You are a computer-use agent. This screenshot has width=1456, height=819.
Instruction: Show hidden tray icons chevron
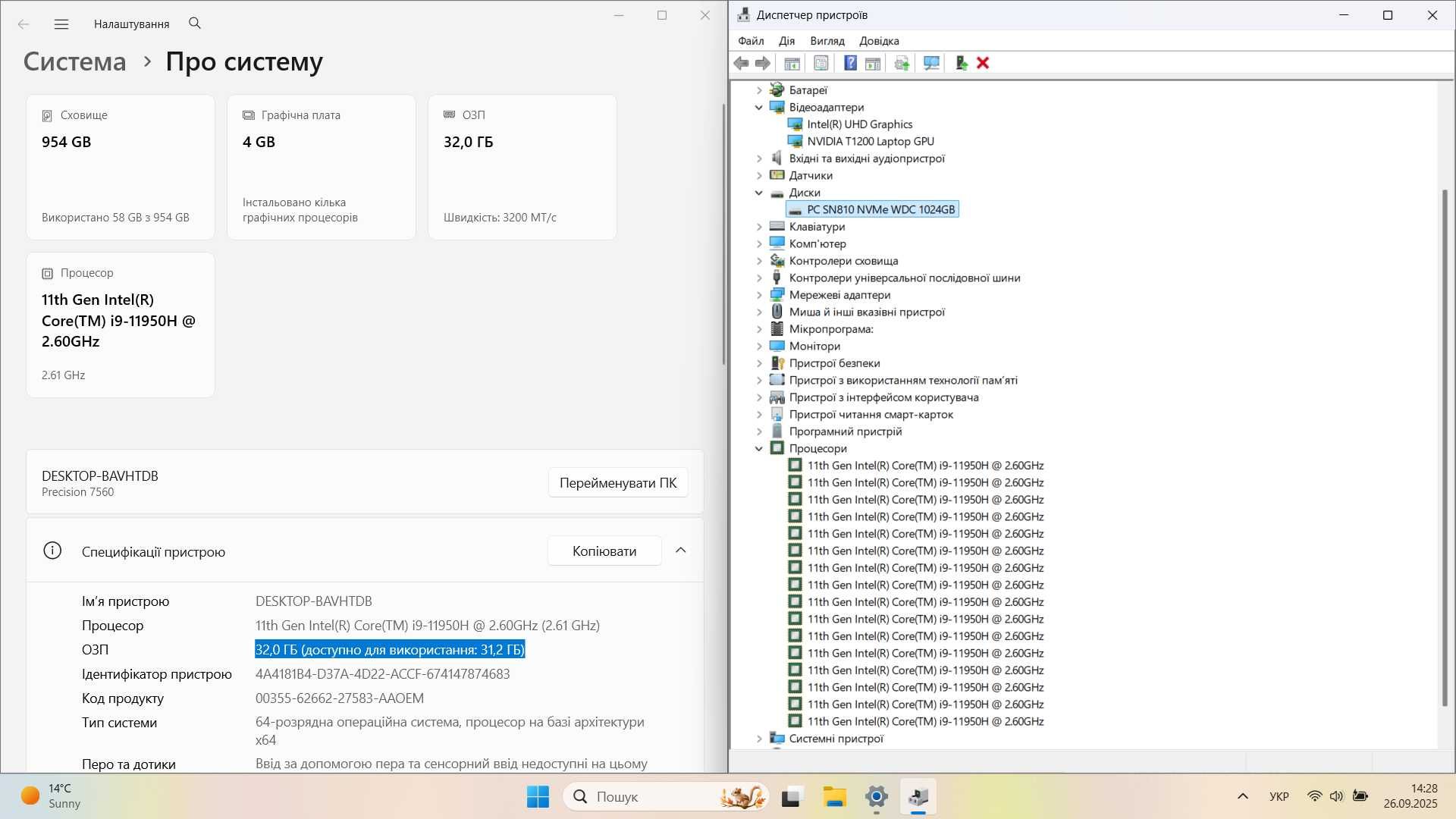point(1242,796)
